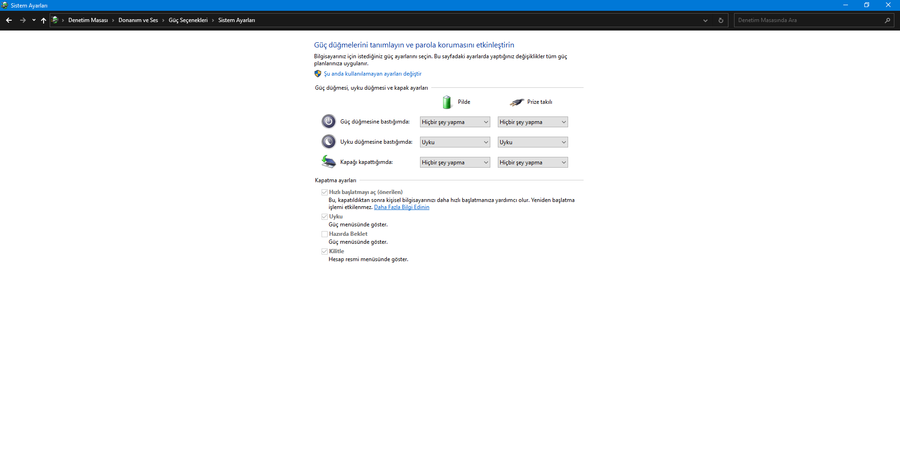Restore down the Sistem Ayarları window
This screenshot has width=900, height=465.
867,5
